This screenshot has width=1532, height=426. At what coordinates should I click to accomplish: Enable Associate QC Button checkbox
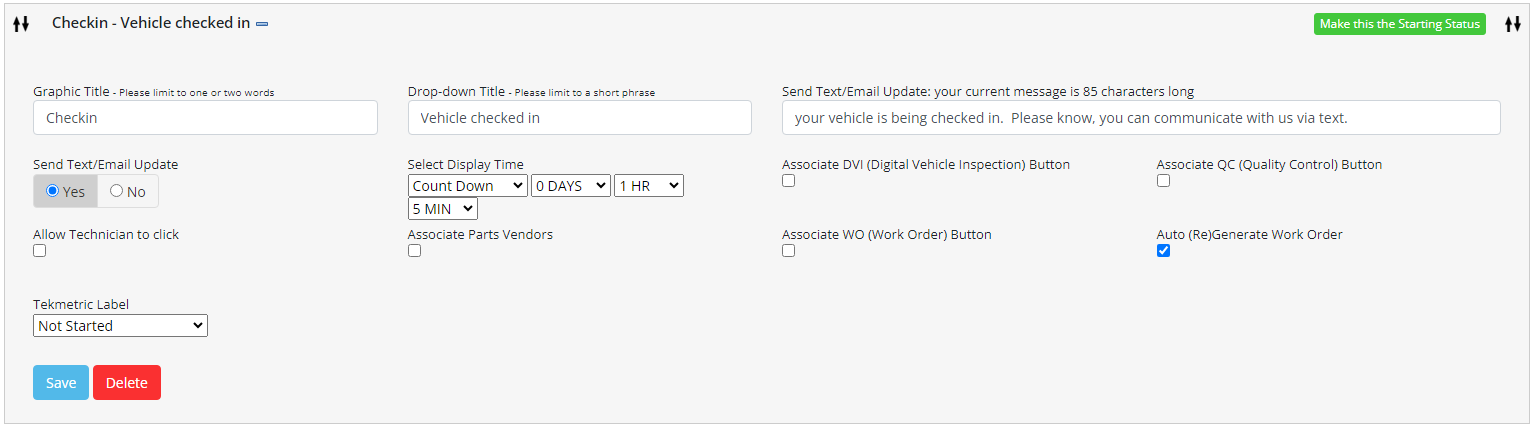[1163, 181]
